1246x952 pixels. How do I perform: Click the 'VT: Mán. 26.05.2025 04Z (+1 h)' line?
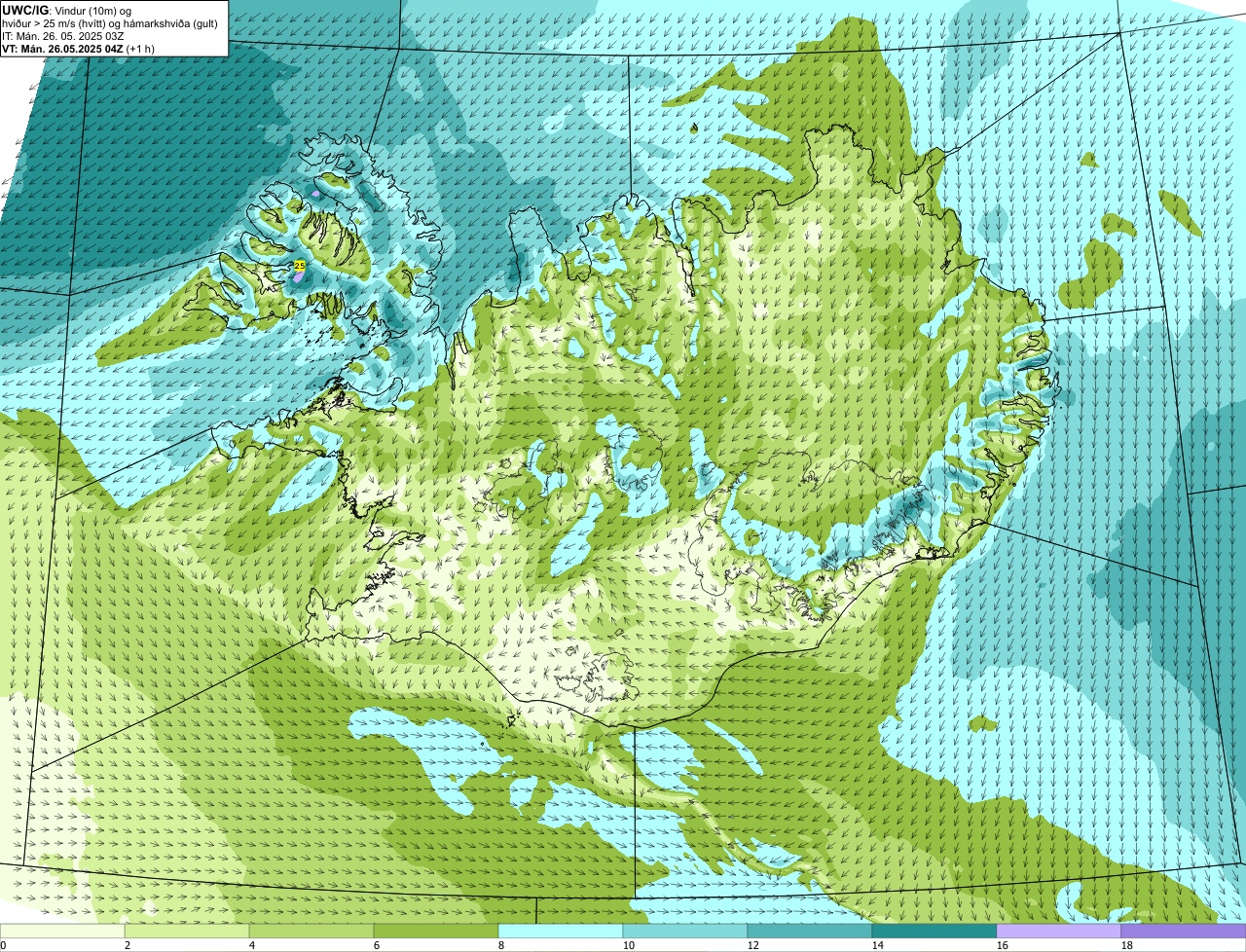click(x=78, y=49)
